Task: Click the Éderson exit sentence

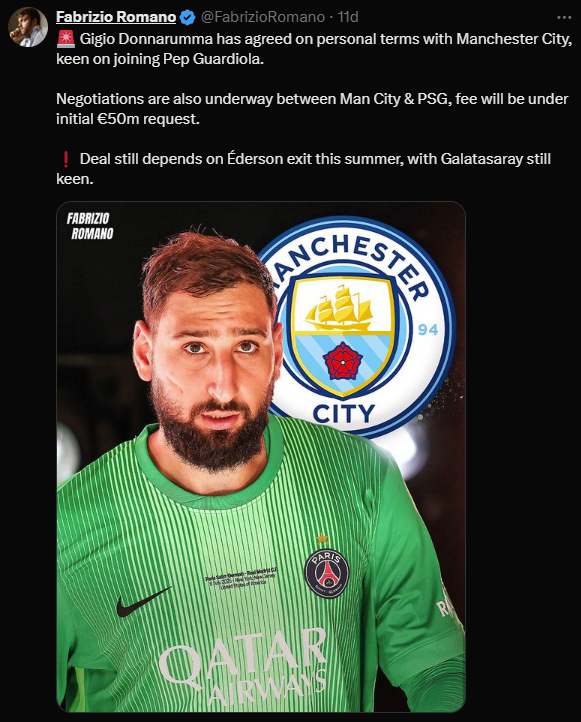Action: 304,169
